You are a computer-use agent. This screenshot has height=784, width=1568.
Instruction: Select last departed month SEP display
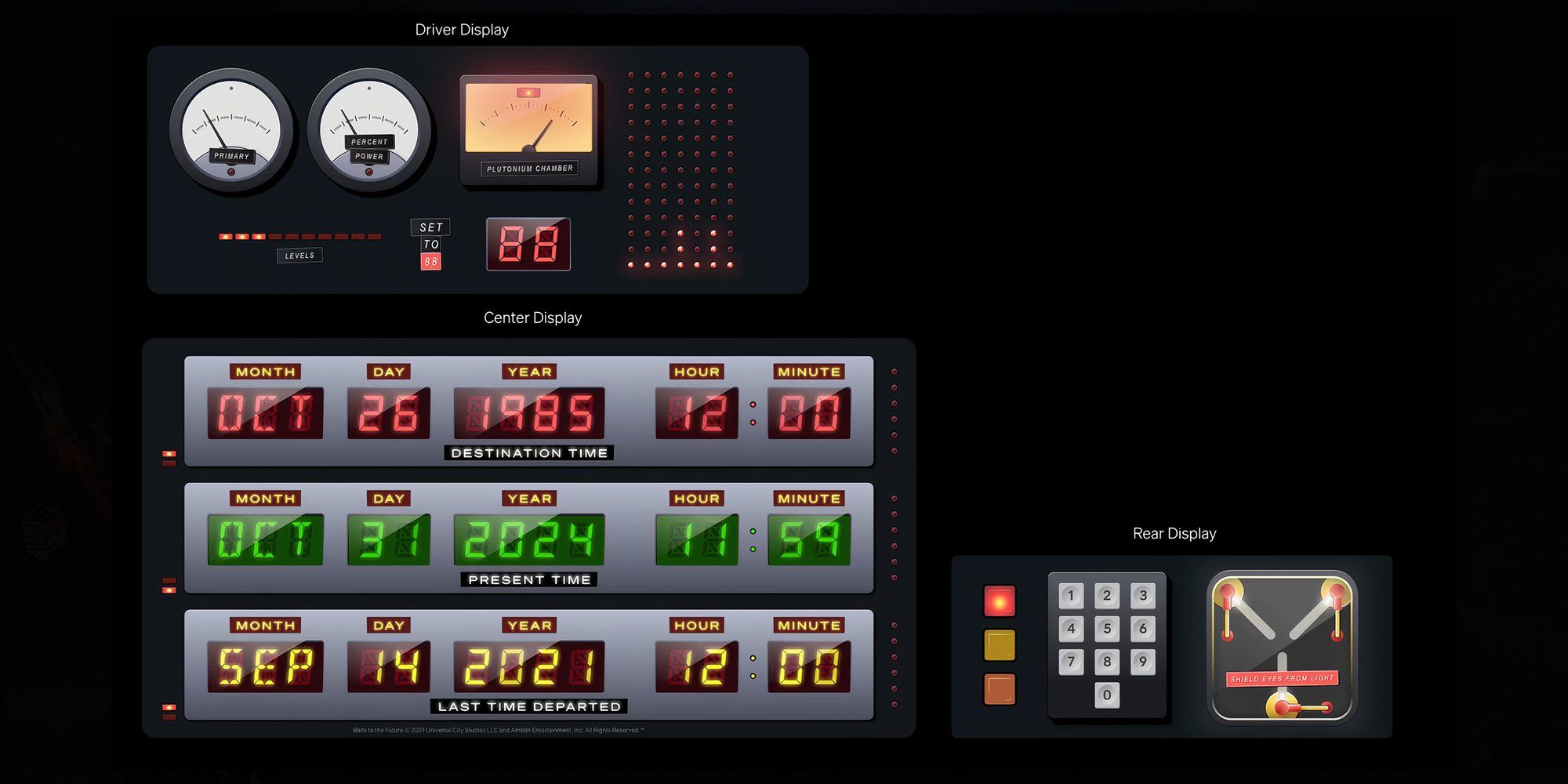pyautogui.click(x=265, y=667)
